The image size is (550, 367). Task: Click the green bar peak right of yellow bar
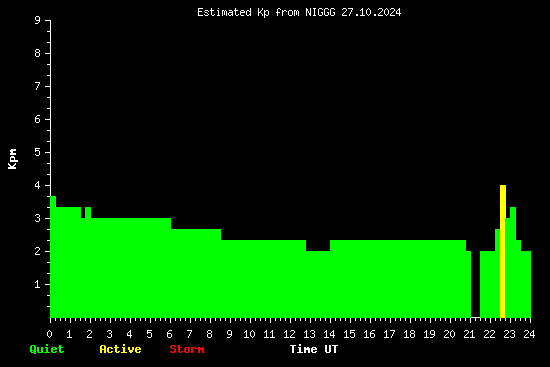pyautogui.click(x=513, y=262)
